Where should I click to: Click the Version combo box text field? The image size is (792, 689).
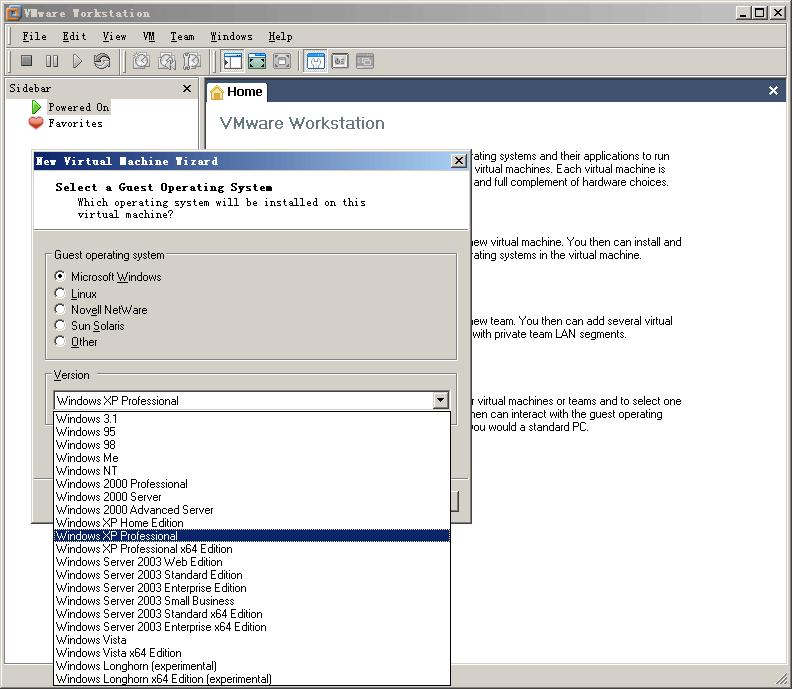tap(244, 401)
